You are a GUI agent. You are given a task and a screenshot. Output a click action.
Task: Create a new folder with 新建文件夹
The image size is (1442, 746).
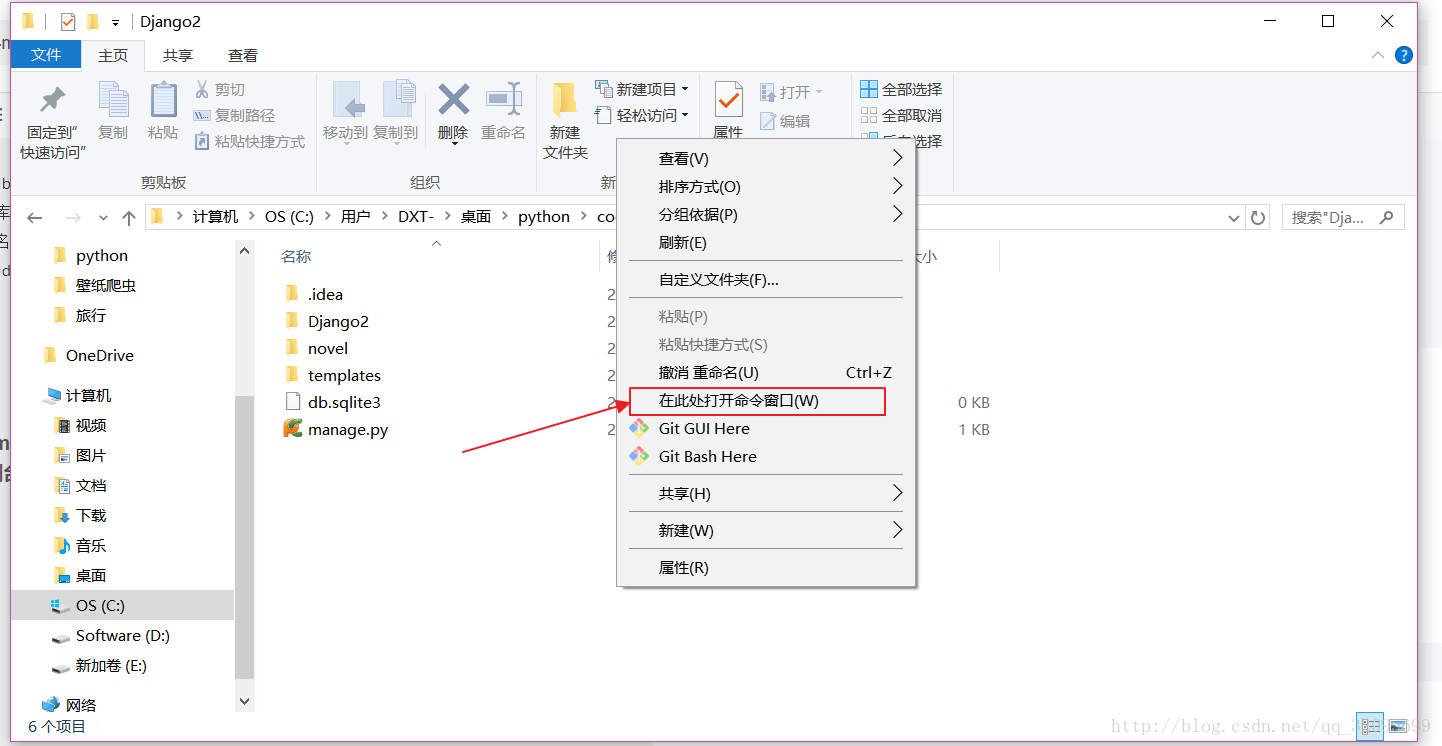(565, 121)
